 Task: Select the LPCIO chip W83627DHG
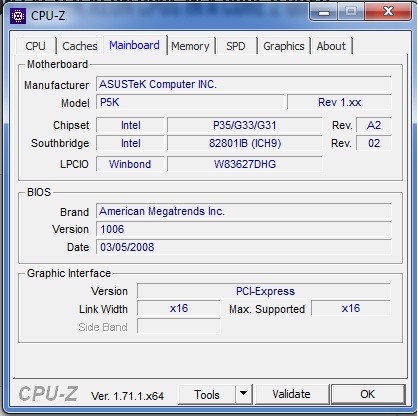tap(245, 164)
